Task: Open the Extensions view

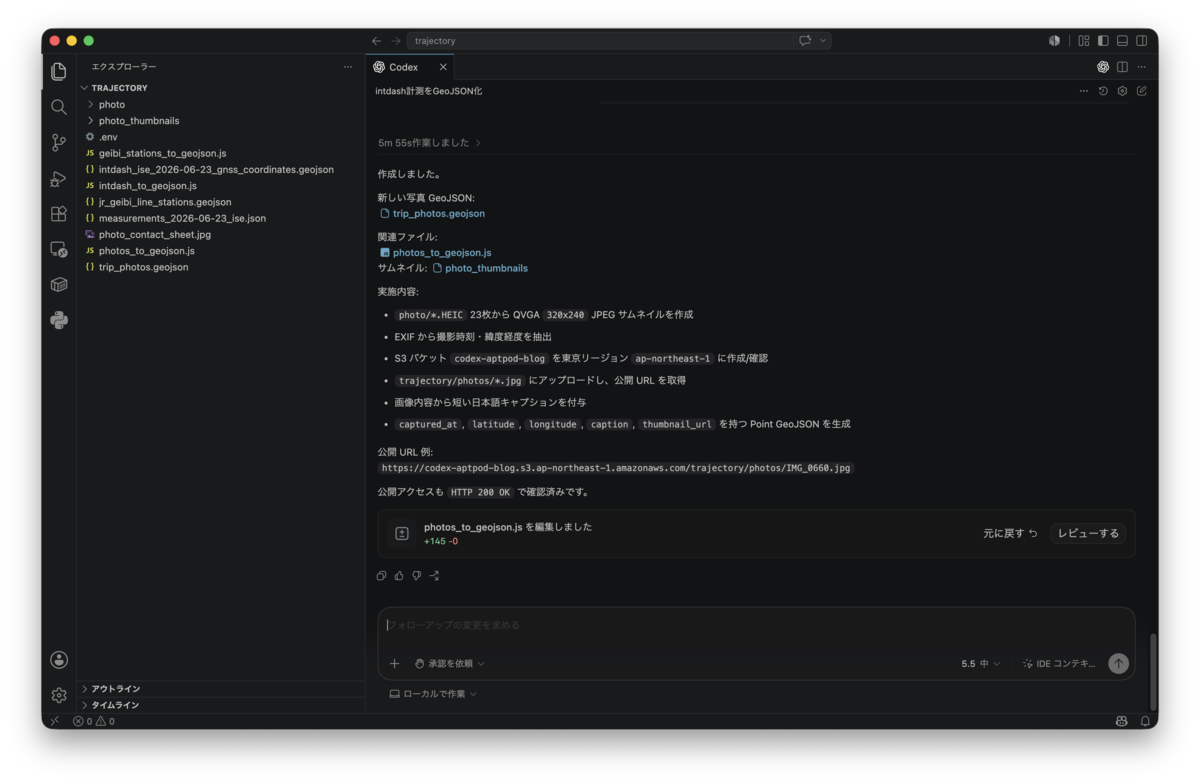Action: pos(59,214)
